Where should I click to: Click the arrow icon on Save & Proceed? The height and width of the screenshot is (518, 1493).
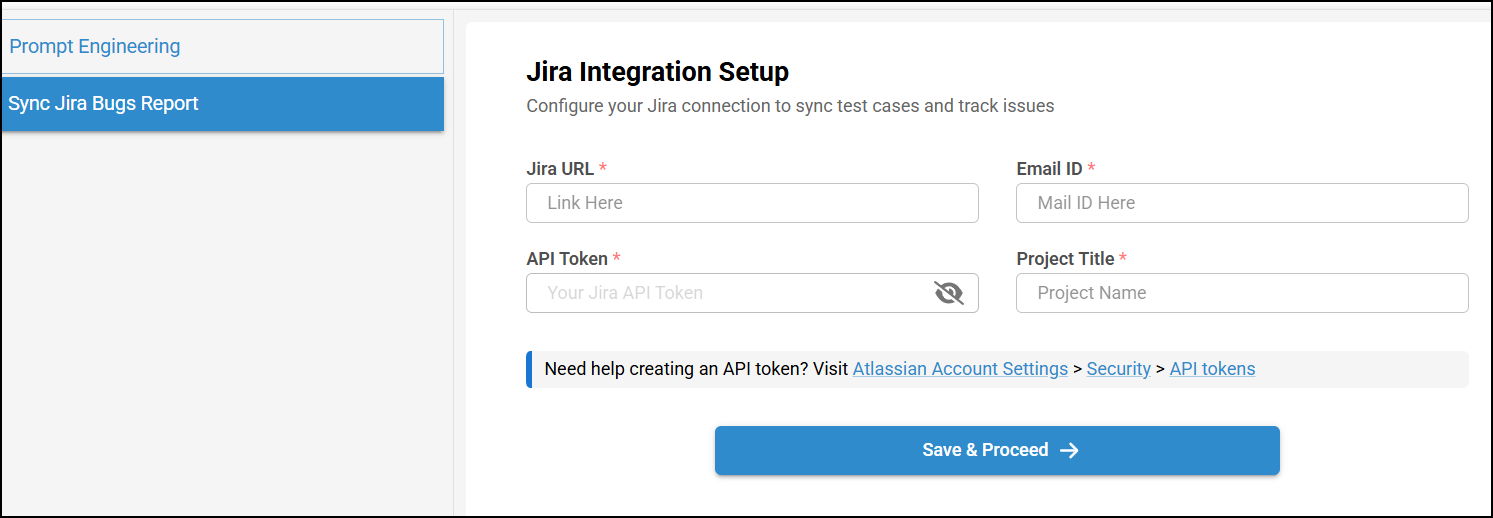1069,451
